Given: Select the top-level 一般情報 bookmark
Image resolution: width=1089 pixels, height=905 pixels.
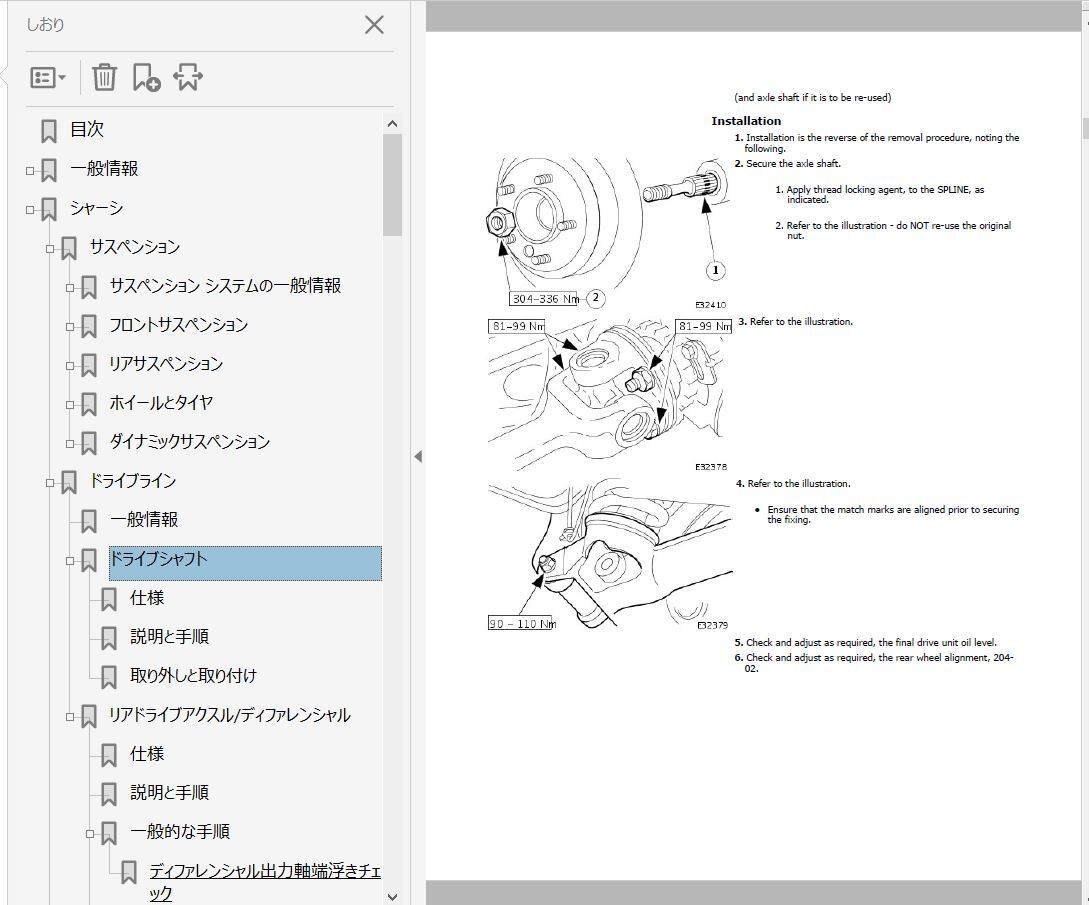Looking at the screenshot, I should pyautogui.click(x=104, y=168).
